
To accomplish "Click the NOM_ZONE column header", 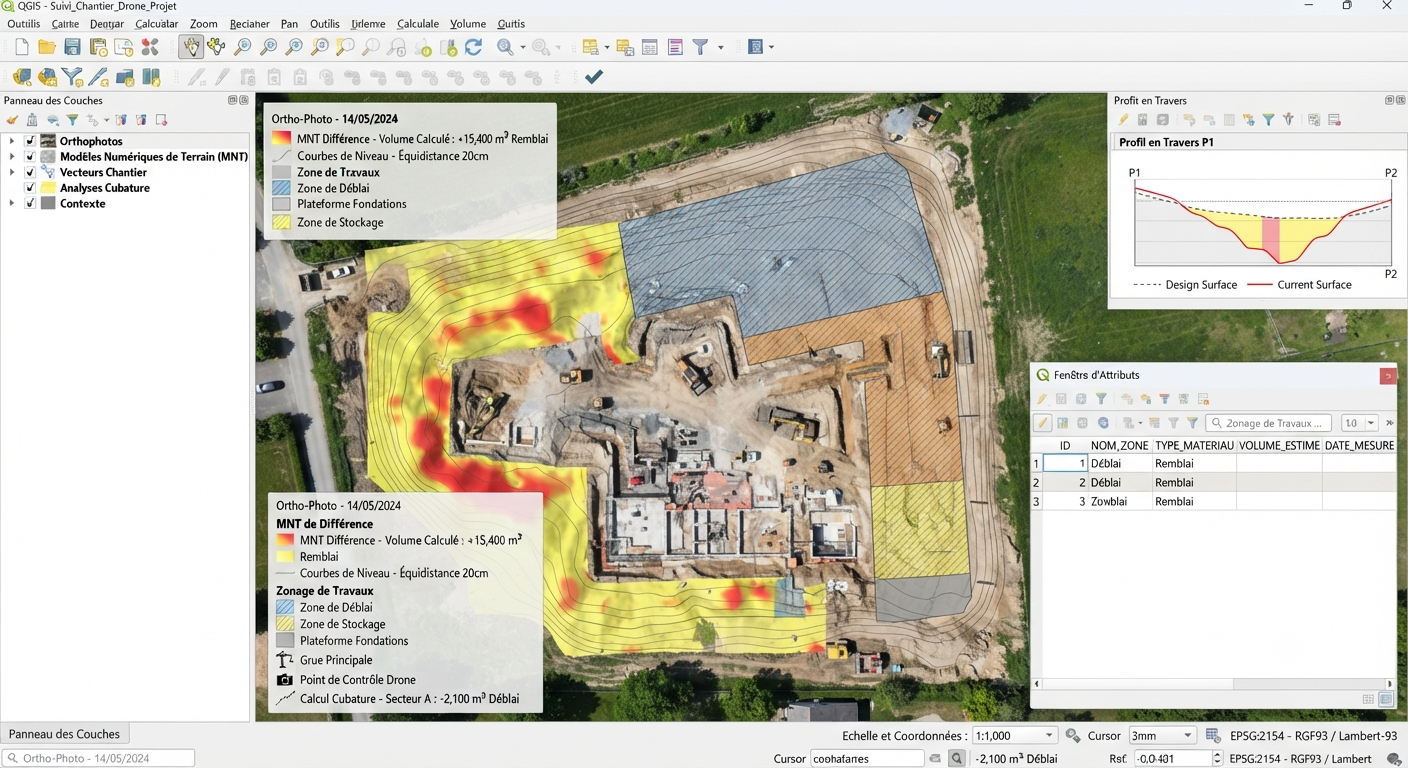I will [1119, 445].
